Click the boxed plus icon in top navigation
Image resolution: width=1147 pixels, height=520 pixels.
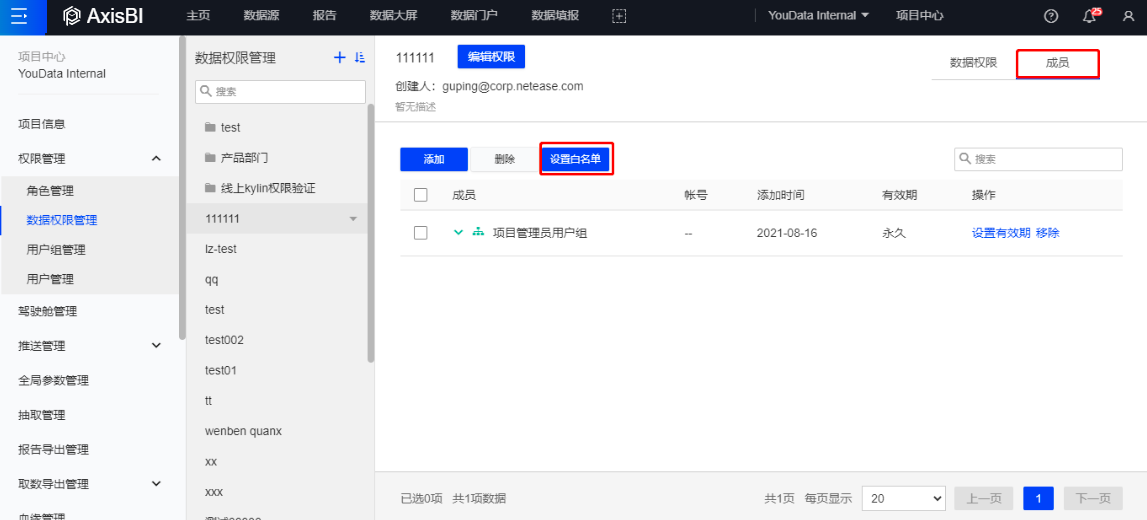click(619, 16)
